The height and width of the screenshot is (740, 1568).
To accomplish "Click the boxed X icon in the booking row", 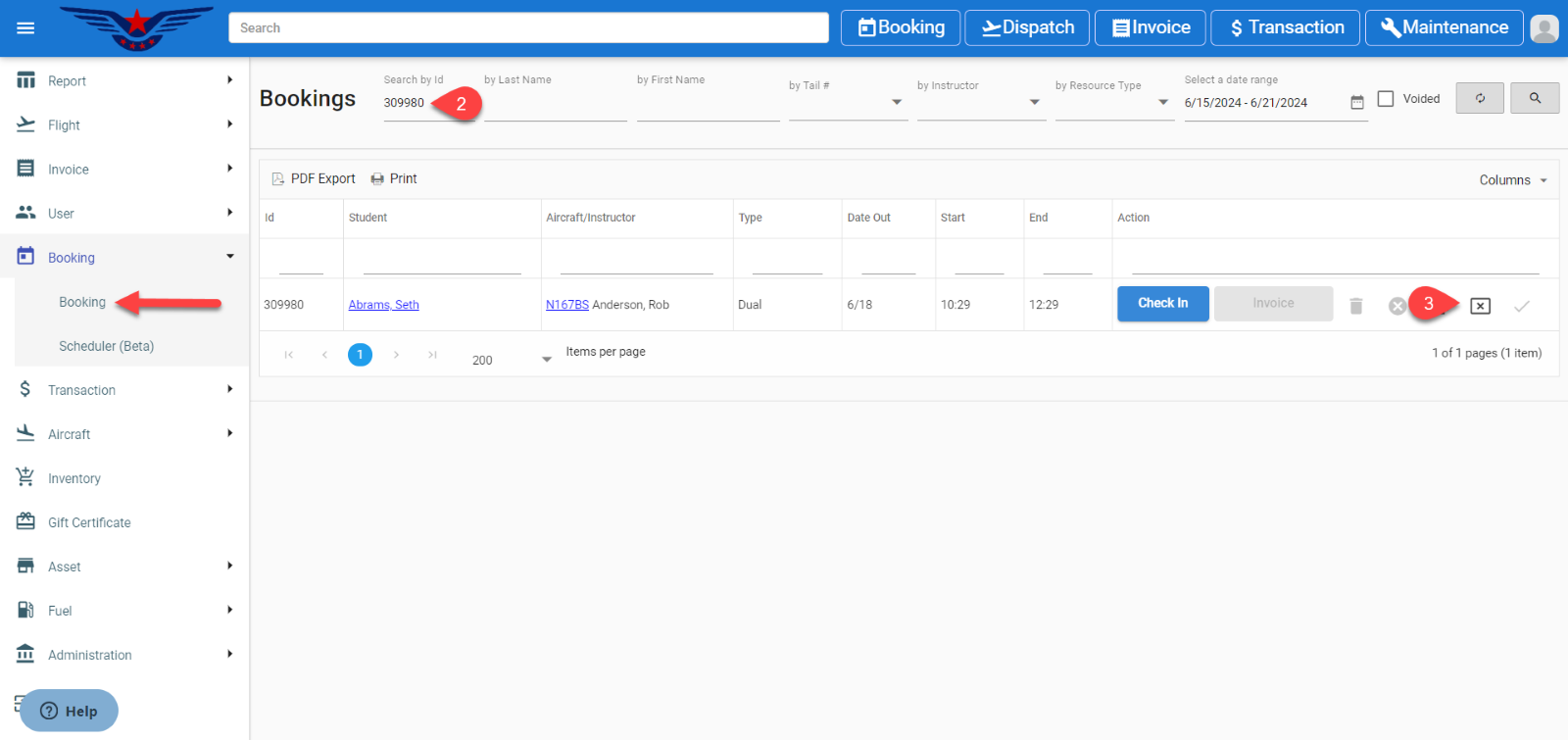I will tap(1480, 306).
